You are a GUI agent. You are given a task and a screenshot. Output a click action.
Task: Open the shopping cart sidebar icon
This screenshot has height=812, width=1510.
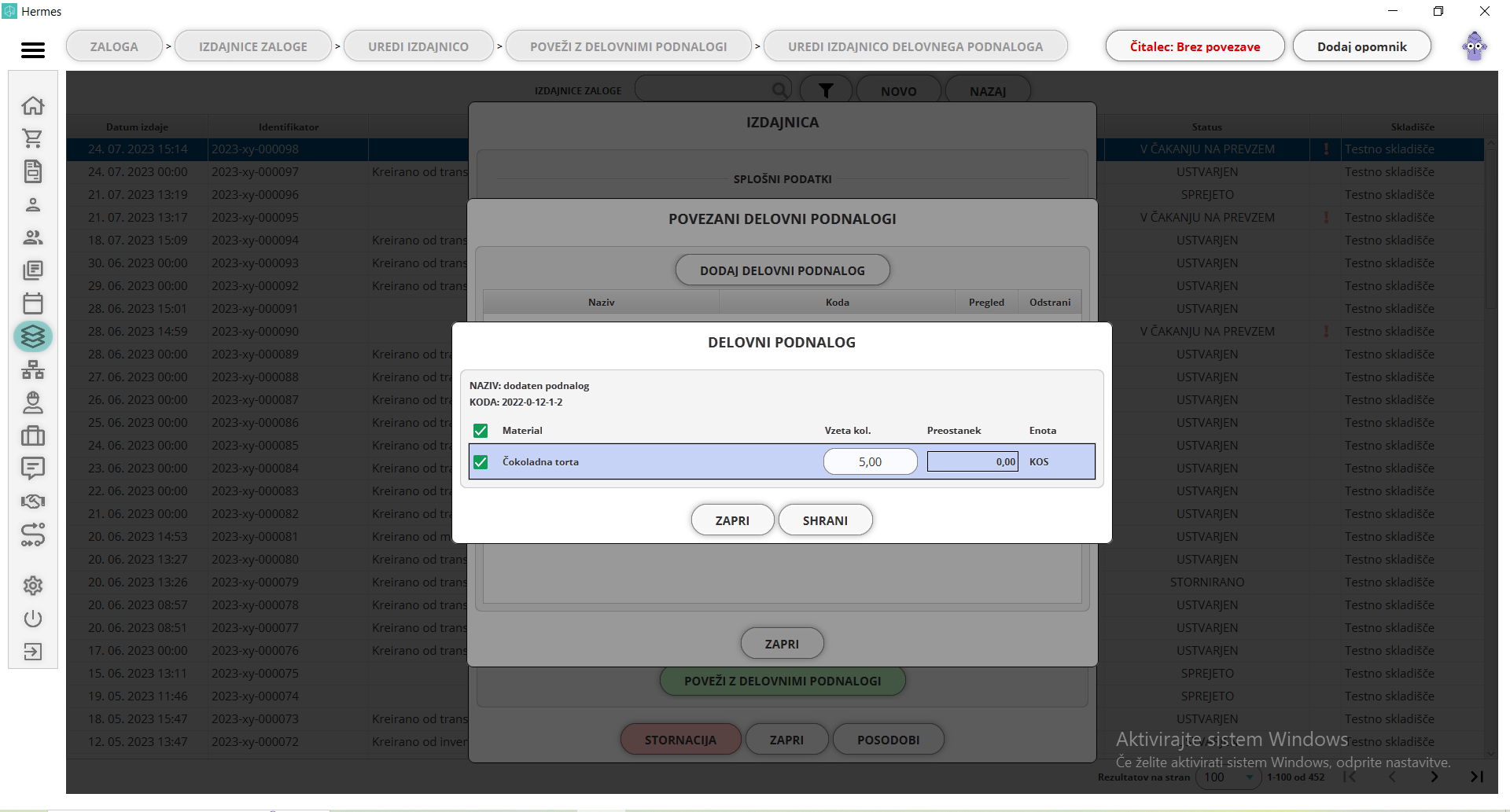[x=33, y=138]
